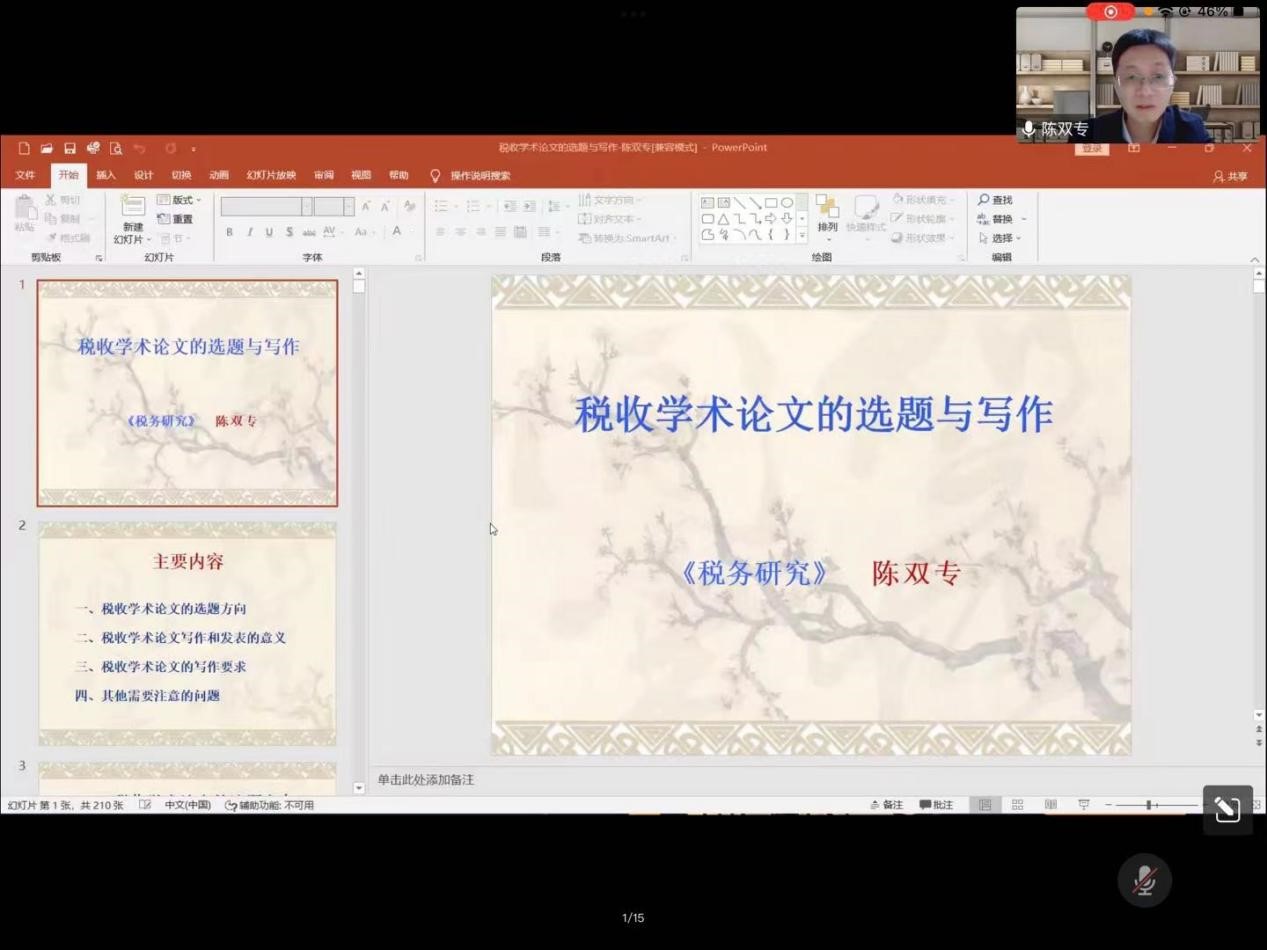Unmute the microphone in meeting controls

pyautogui.click(x=1144, y=880)
